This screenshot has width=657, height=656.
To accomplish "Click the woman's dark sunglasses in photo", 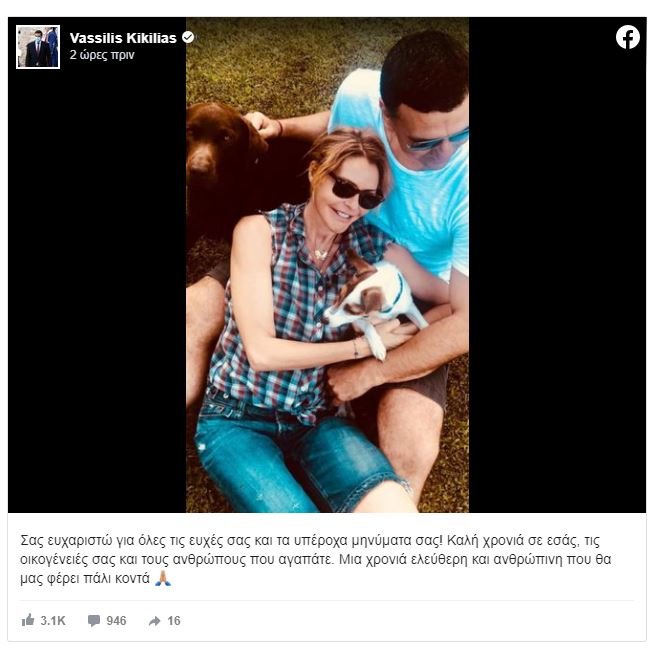I will click(x=355, y=192).
